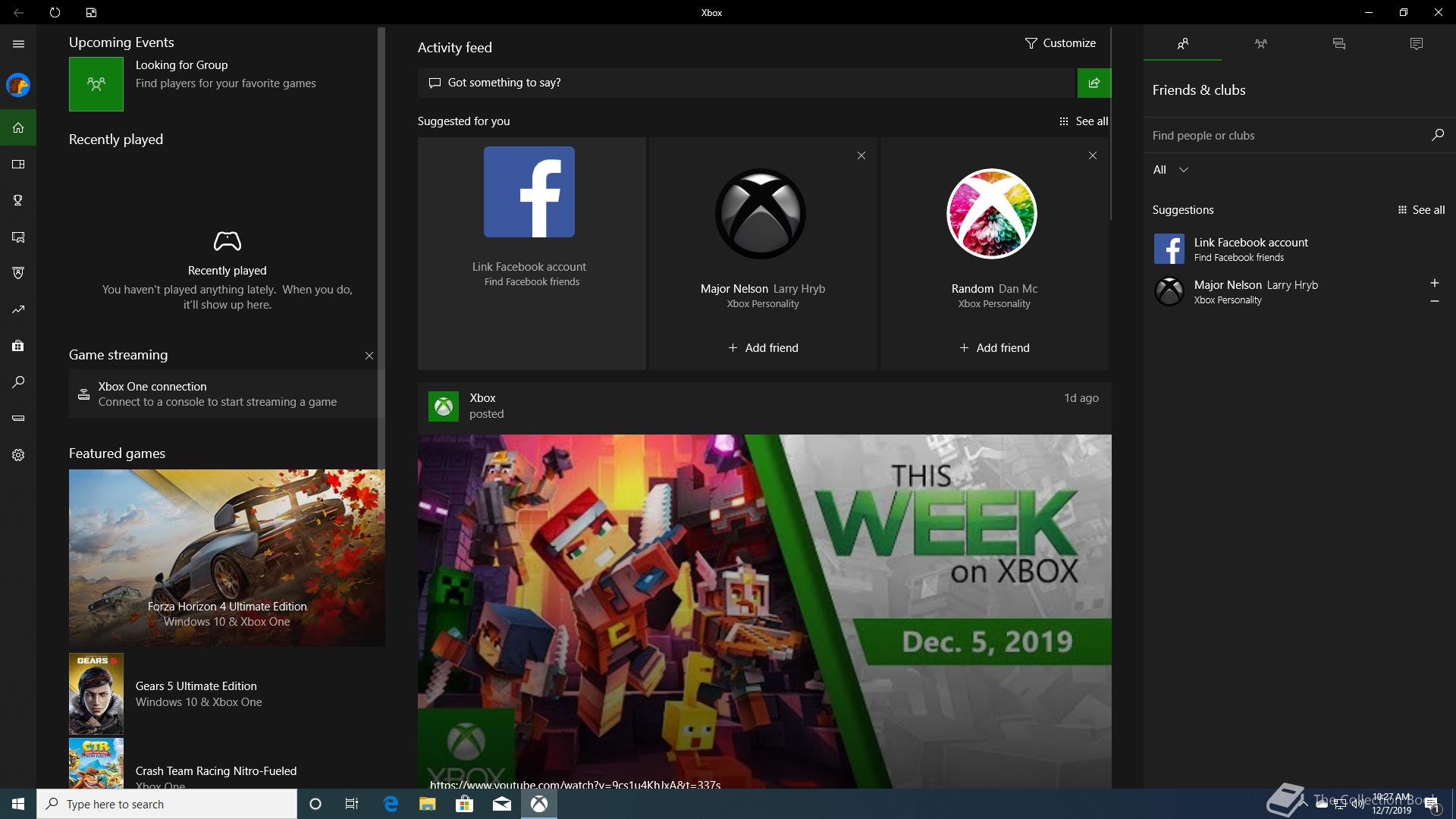Screen dimensions: 1456x819
Task: Click Customize activity feed filter
Action: coord(1060,43)
